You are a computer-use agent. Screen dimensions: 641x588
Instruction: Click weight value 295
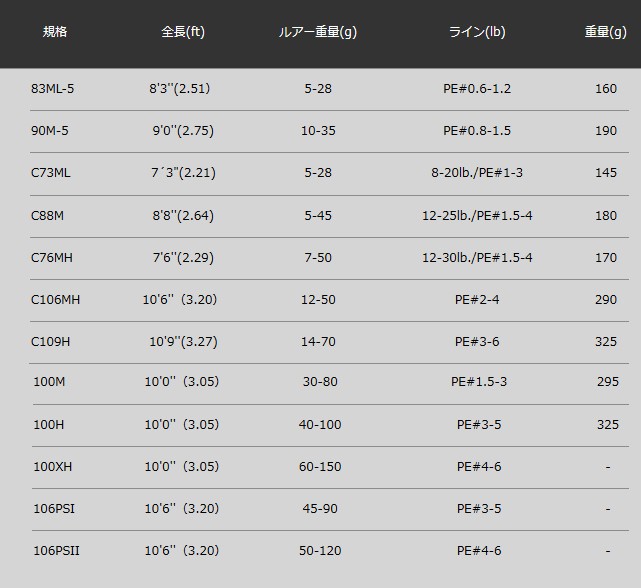(x=608, y=382)
